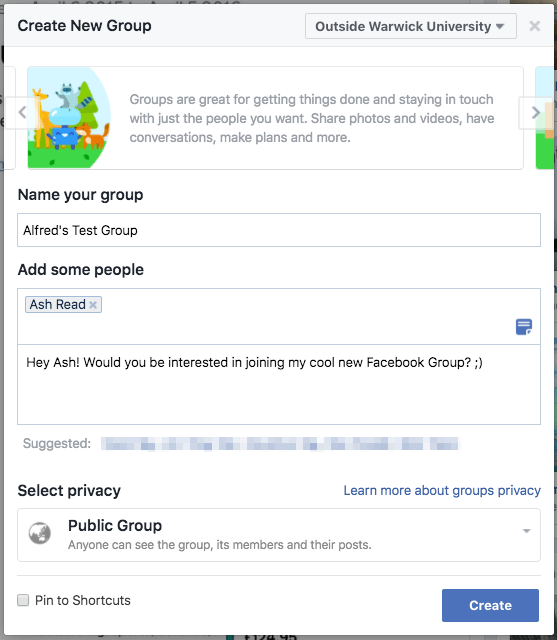Click the animals illustration in the tip card
The width and height of the screenshot is (557, 640).
coord(69,118)
